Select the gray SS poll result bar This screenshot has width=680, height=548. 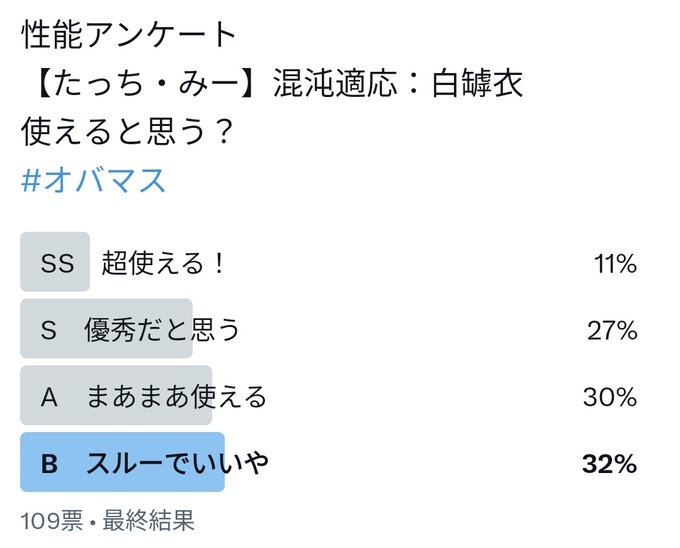(x=55, y=261)
